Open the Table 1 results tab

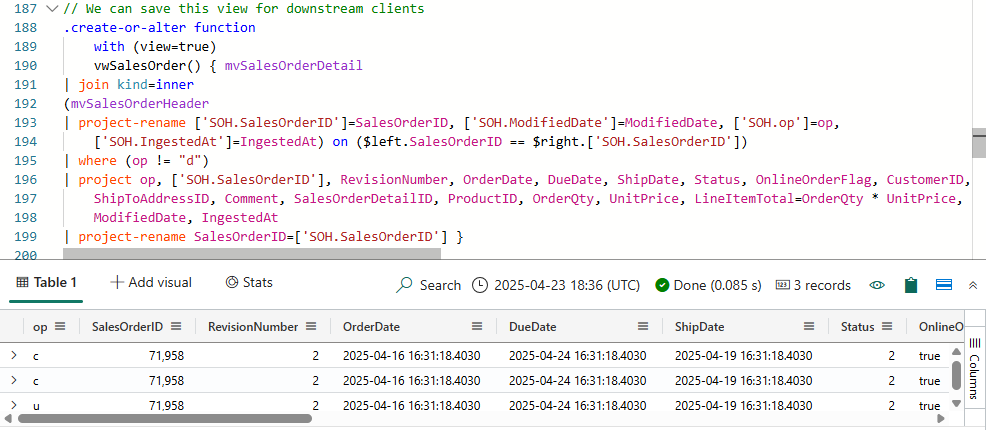(x=46, y=283)
